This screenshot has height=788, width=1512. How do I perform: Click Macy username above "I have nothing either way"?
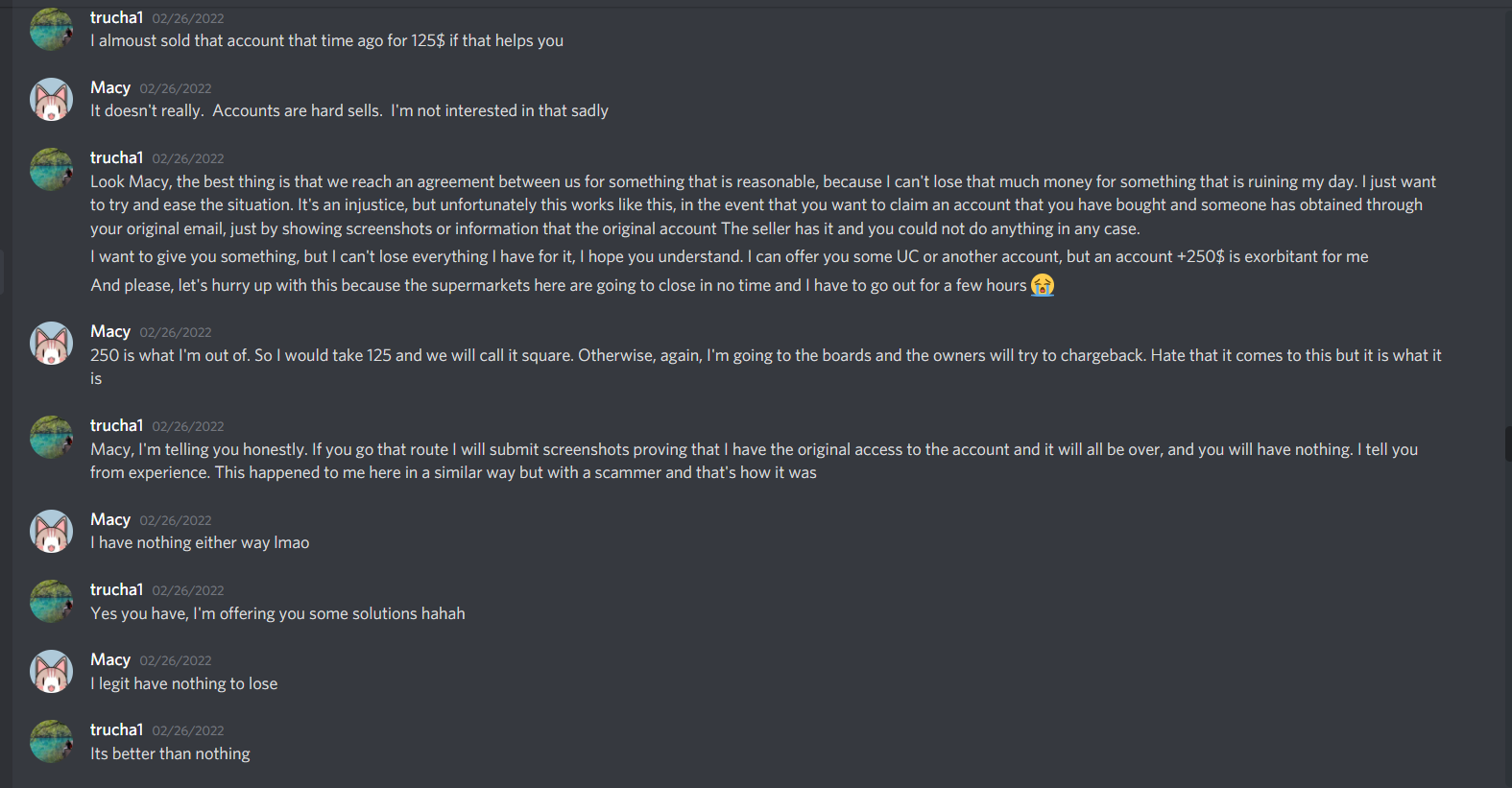point(110,519)
